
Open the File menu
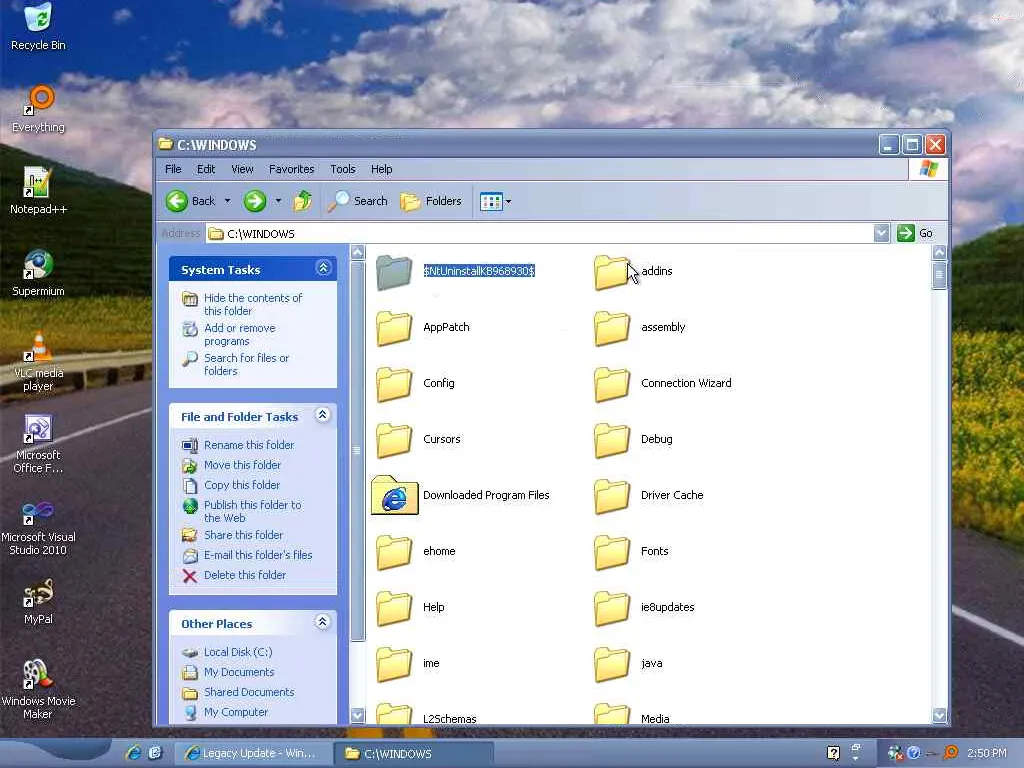pyautogui.click(x=173, y=169)
